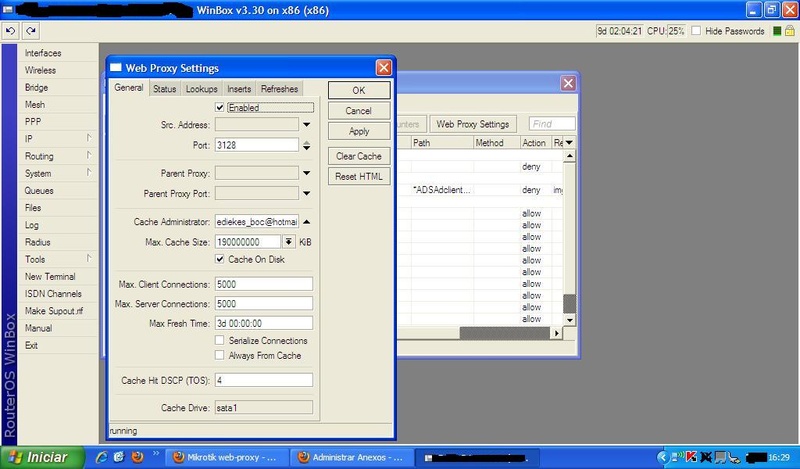Viewport: 800px width, 469px height.
Task: Open Internet Explorer from quick launch
Action: click(103, 457)
